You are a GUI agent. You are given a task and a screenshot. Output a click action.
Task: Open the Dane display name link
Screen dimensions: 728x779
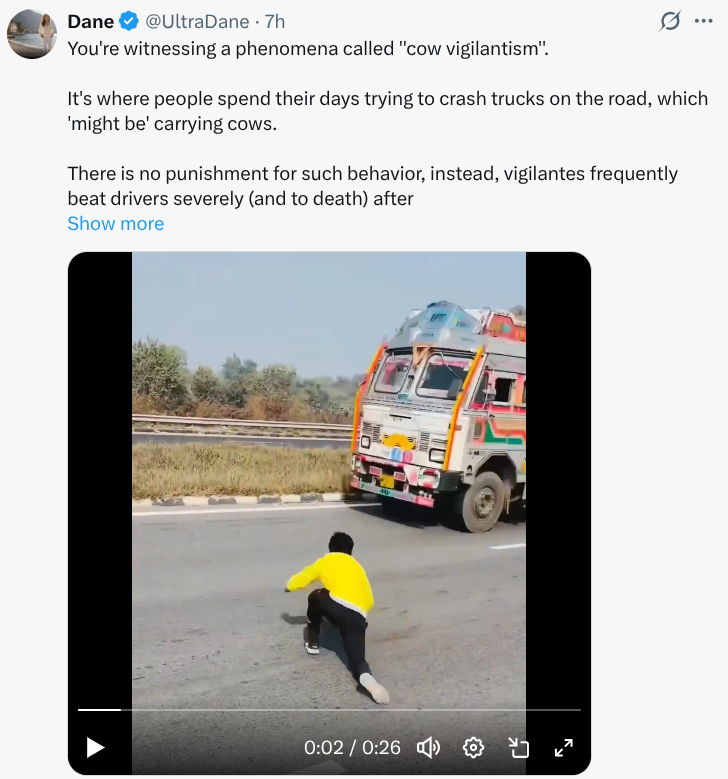point(91,21)
